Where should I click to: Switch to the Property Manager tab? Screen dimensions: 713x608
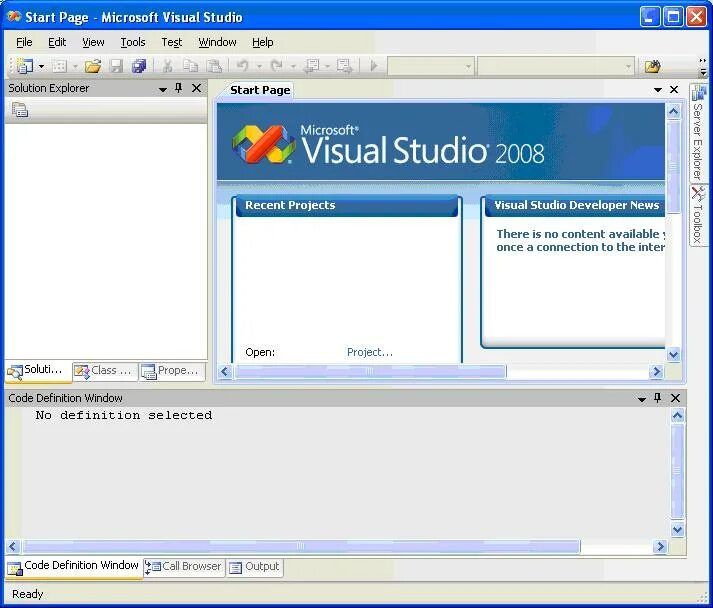pos(172,371)
